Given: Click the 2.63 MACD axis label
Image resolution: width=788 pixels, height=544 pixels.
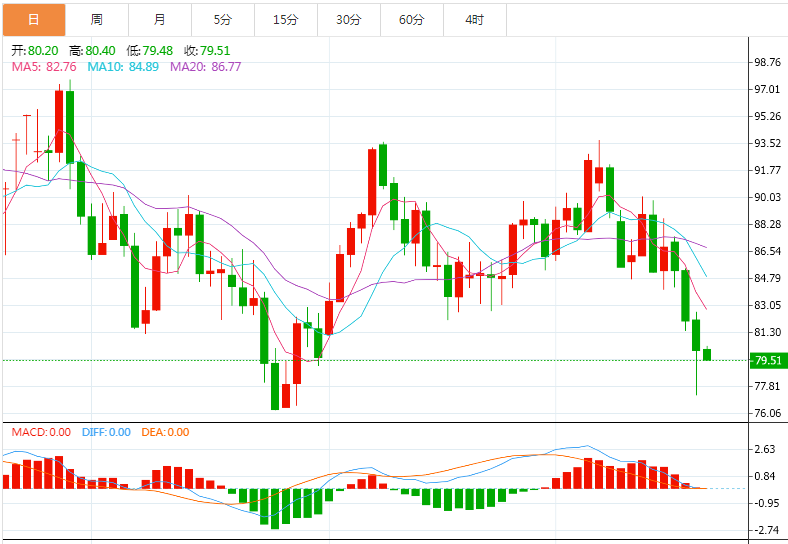Looking at the screenshot, I should click(x=765, y=449).
